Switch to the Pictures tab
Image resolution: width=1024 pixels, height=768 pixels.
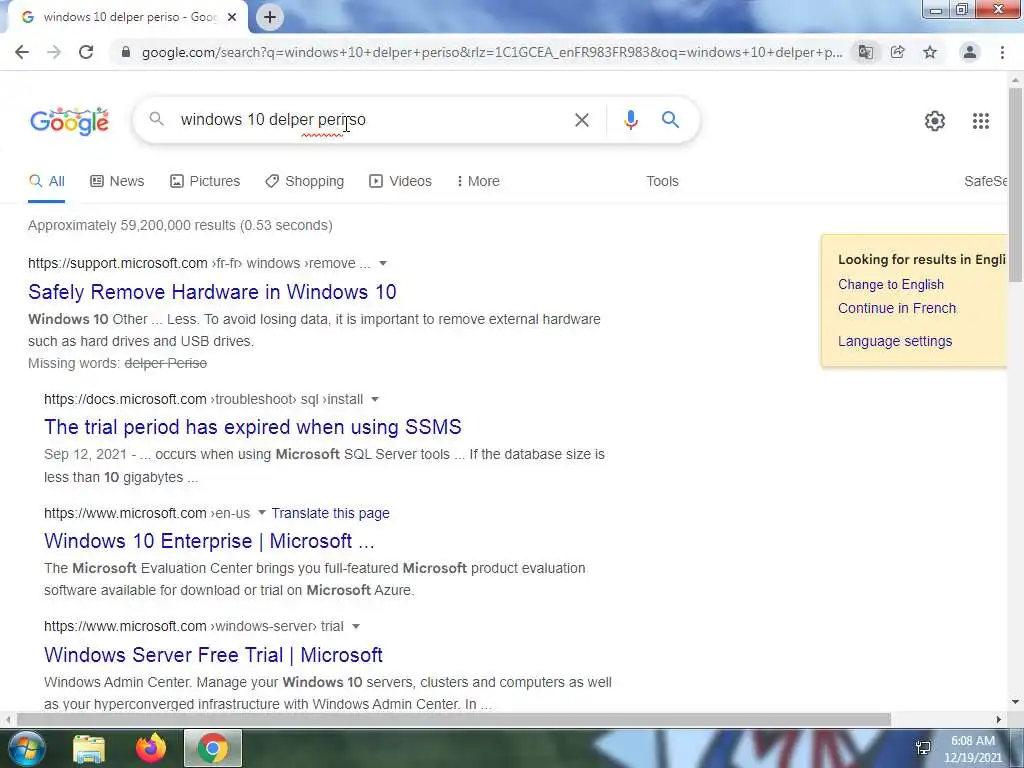coord(205,182)
